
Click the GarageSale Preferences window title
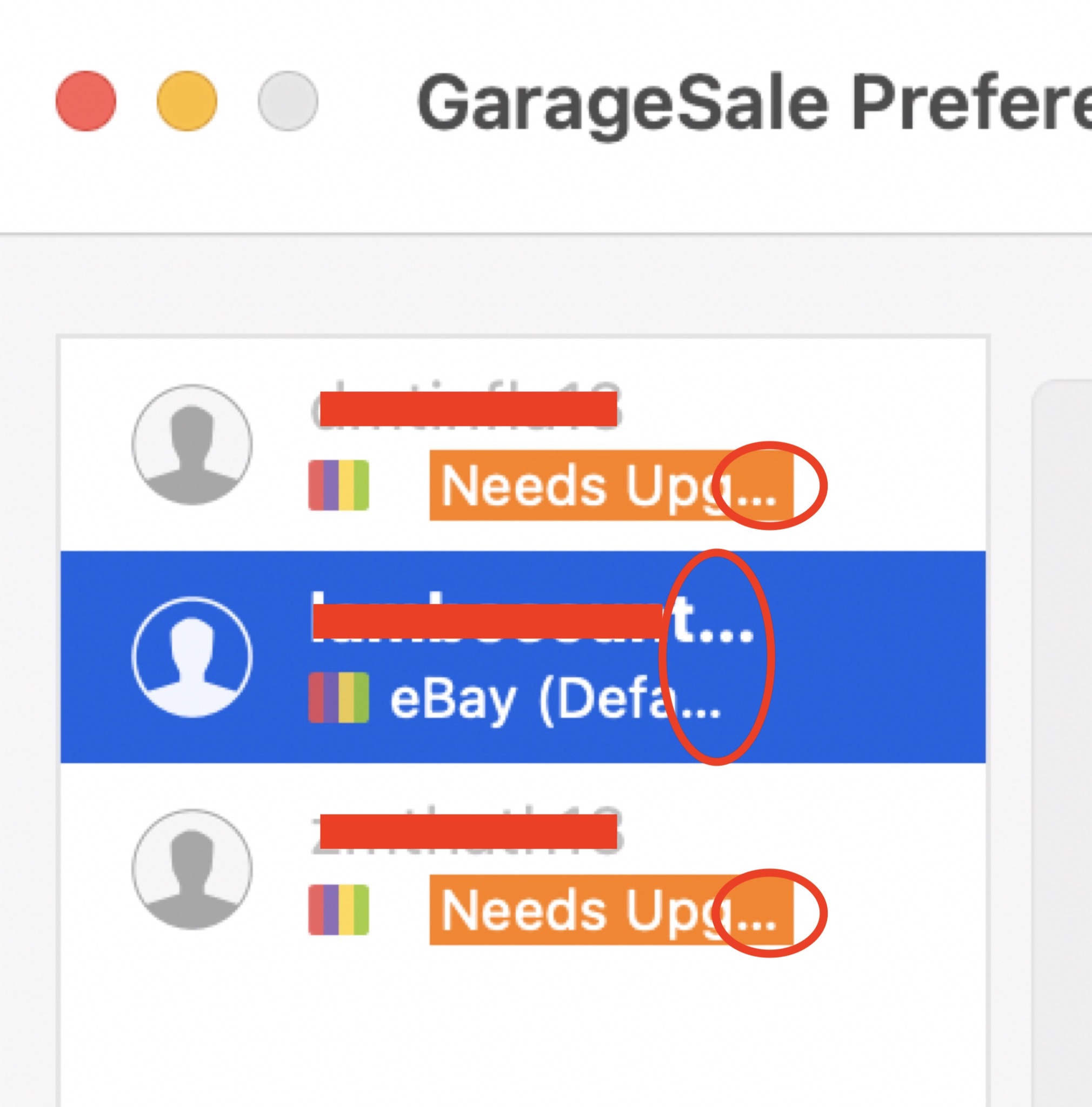[754, 103]
